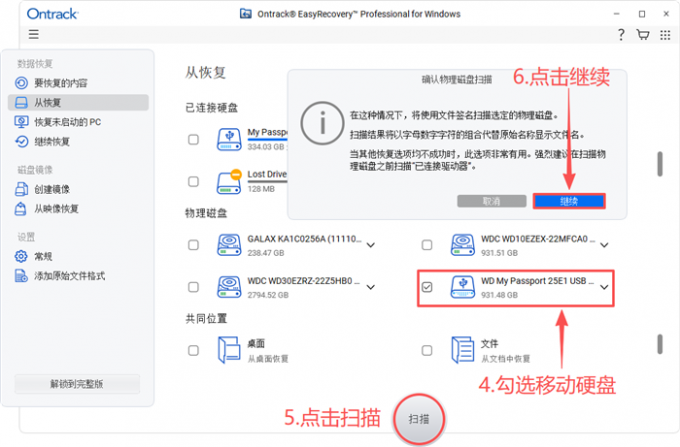Click the 从恢复 drive icon in sidebar
The width and height of the screenshot is (680, 447).
click(x=21, y=102)
